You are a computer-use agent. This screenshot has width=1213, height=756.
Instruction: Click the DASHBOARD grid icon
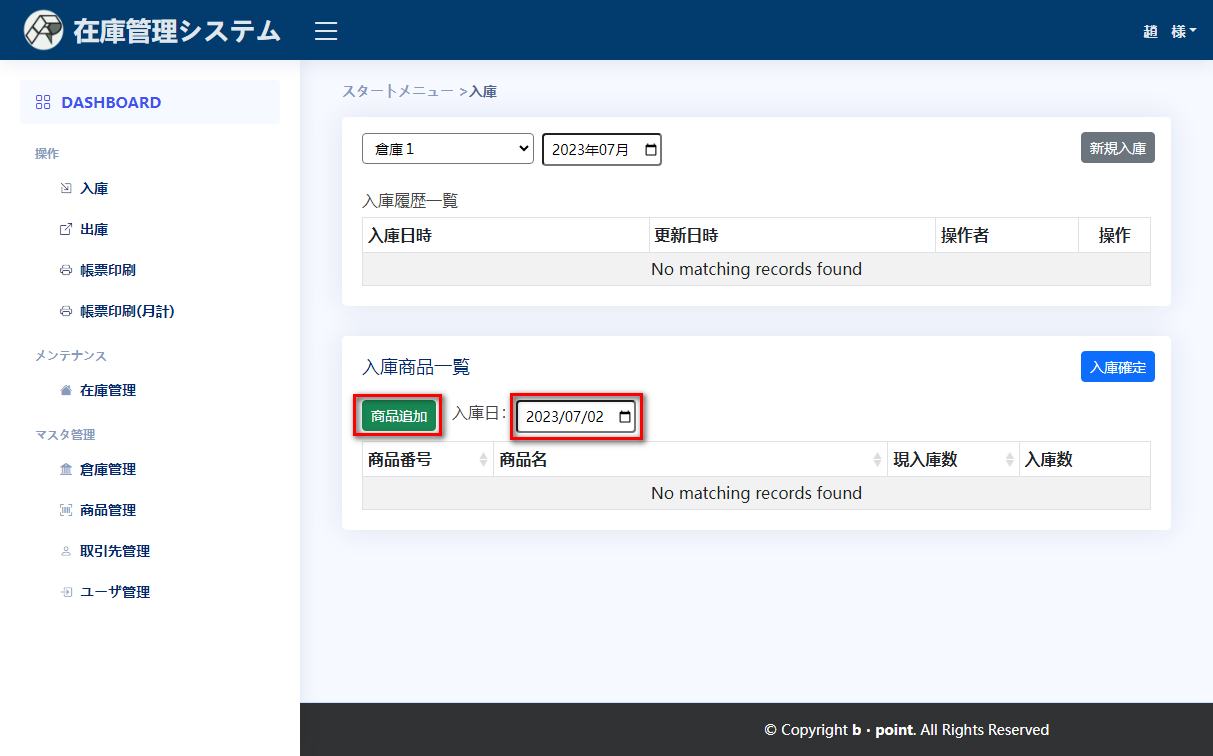pyautogui.click(x=43, y=102)
